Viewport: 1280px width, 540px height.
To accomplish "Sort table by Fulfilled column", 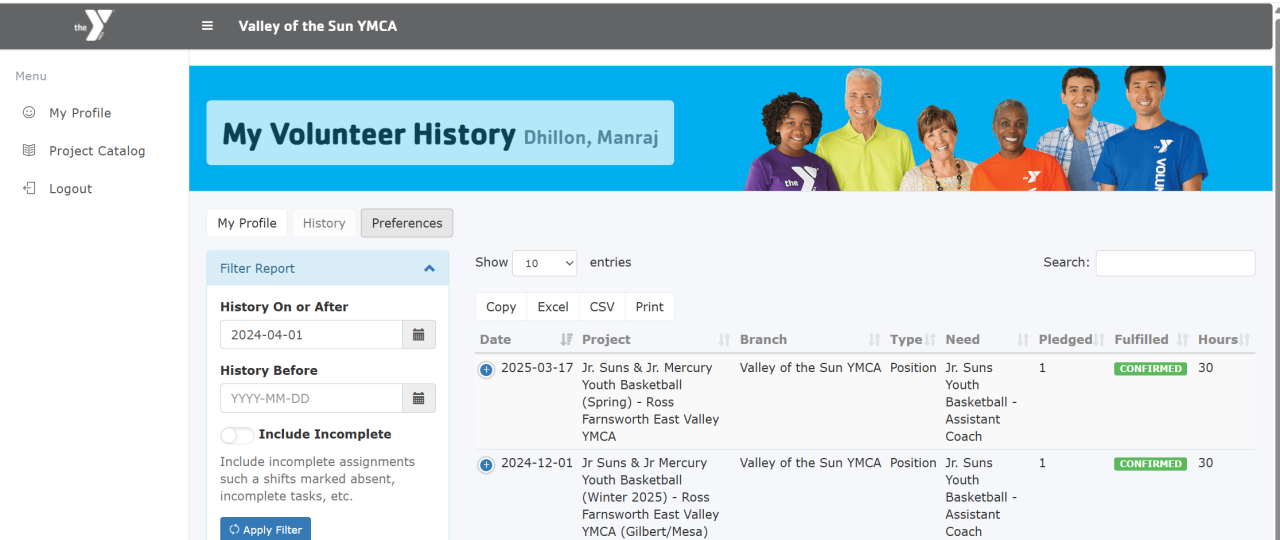I will (x=1152, y=339).
